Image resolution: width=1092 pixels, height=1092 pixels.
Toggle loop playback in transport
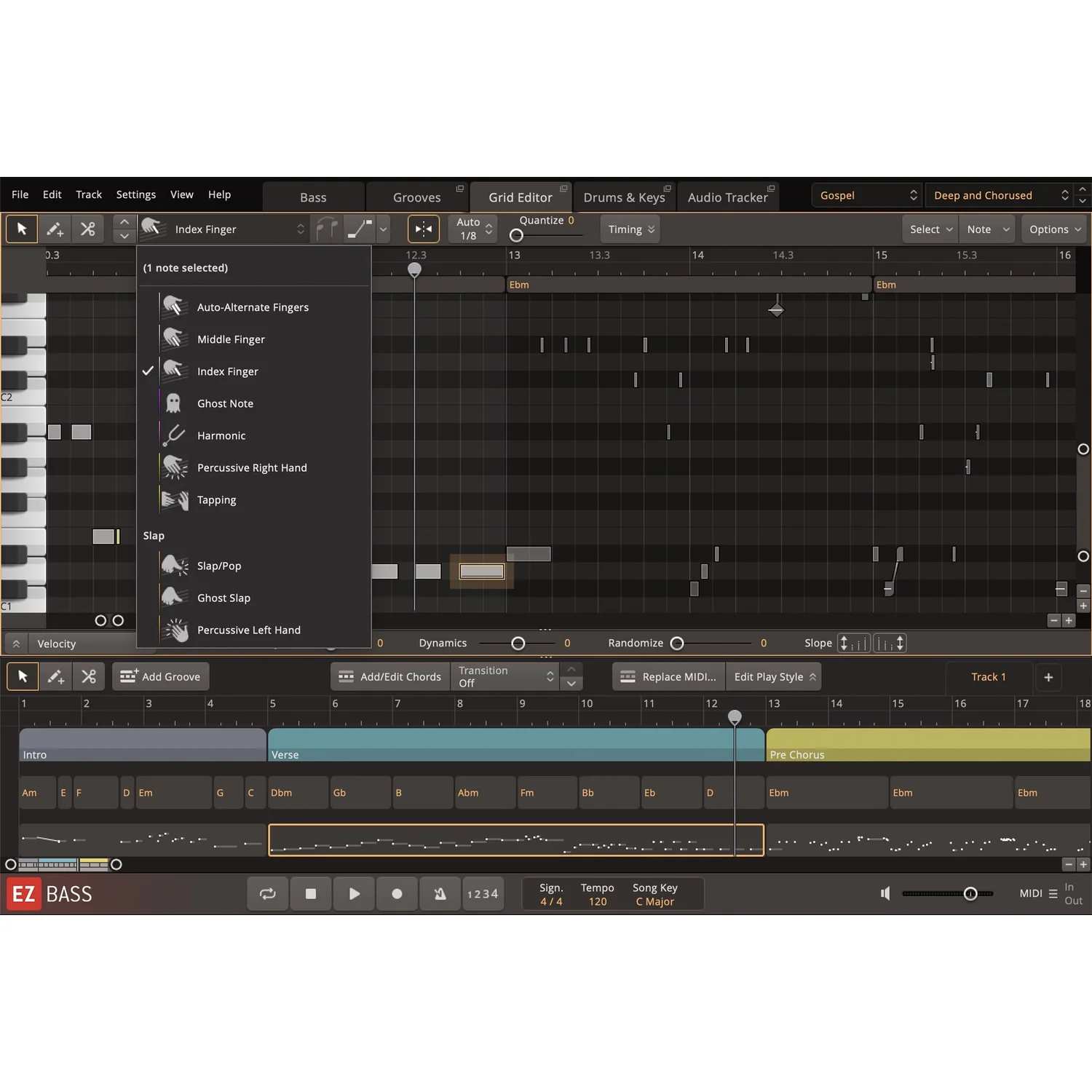pyautogui.click(x=268, y=894)
